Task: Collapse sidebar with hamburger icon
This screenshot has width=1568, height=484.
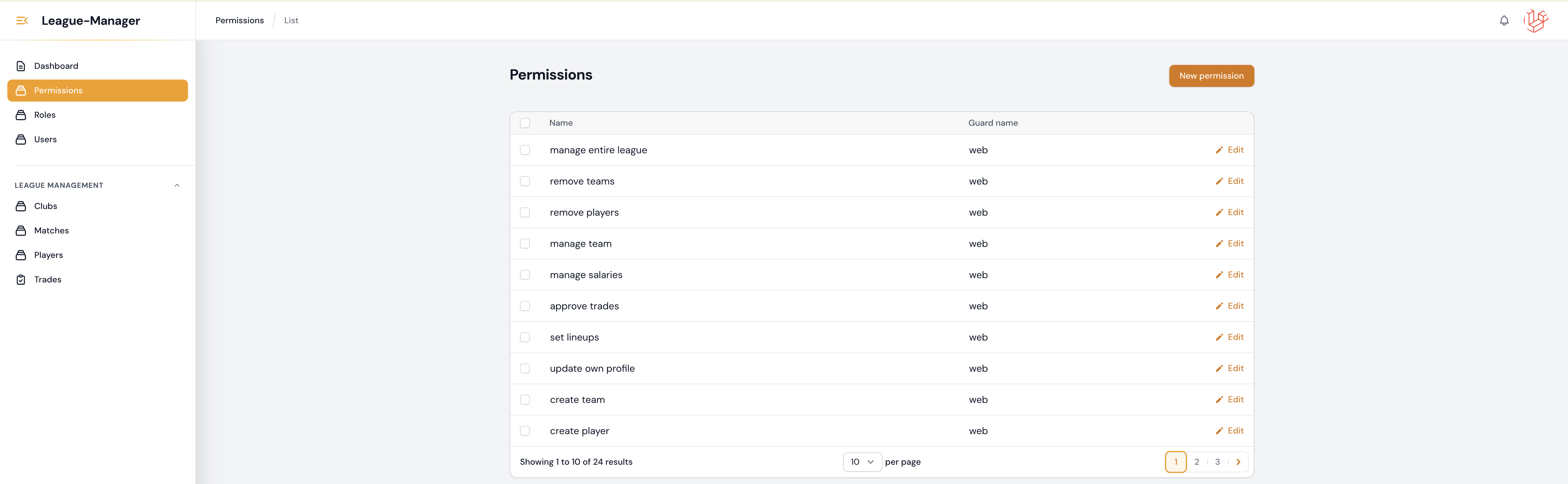Action: 22,21
